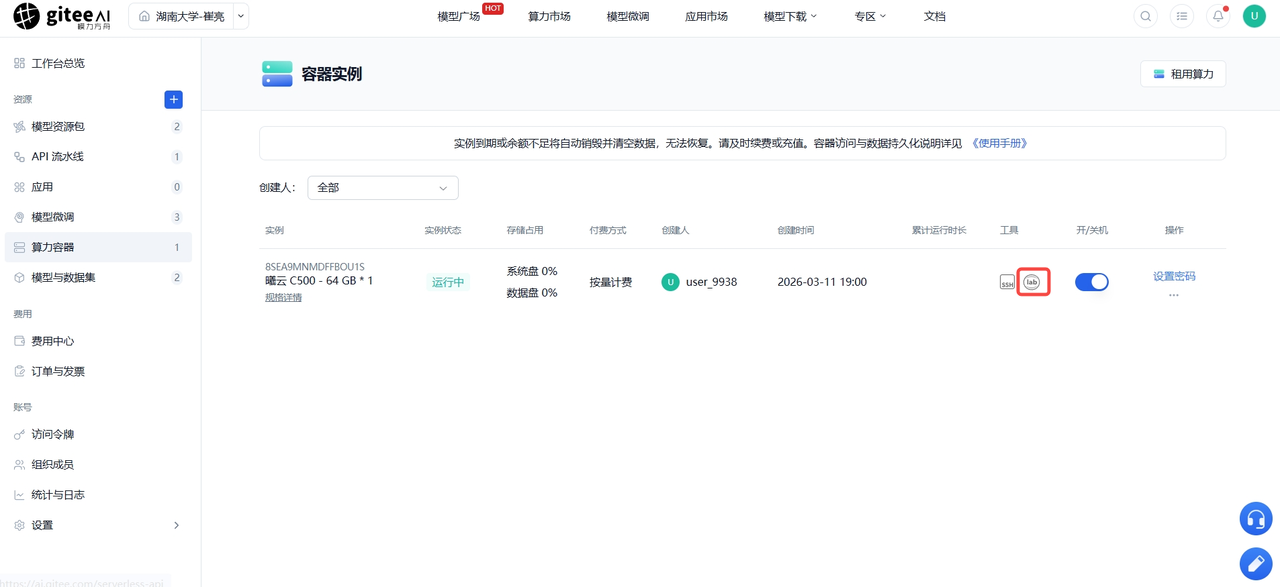Open the search icon in top bar
This screenshot has height=587, width=1280.
tap(1146, 16)
